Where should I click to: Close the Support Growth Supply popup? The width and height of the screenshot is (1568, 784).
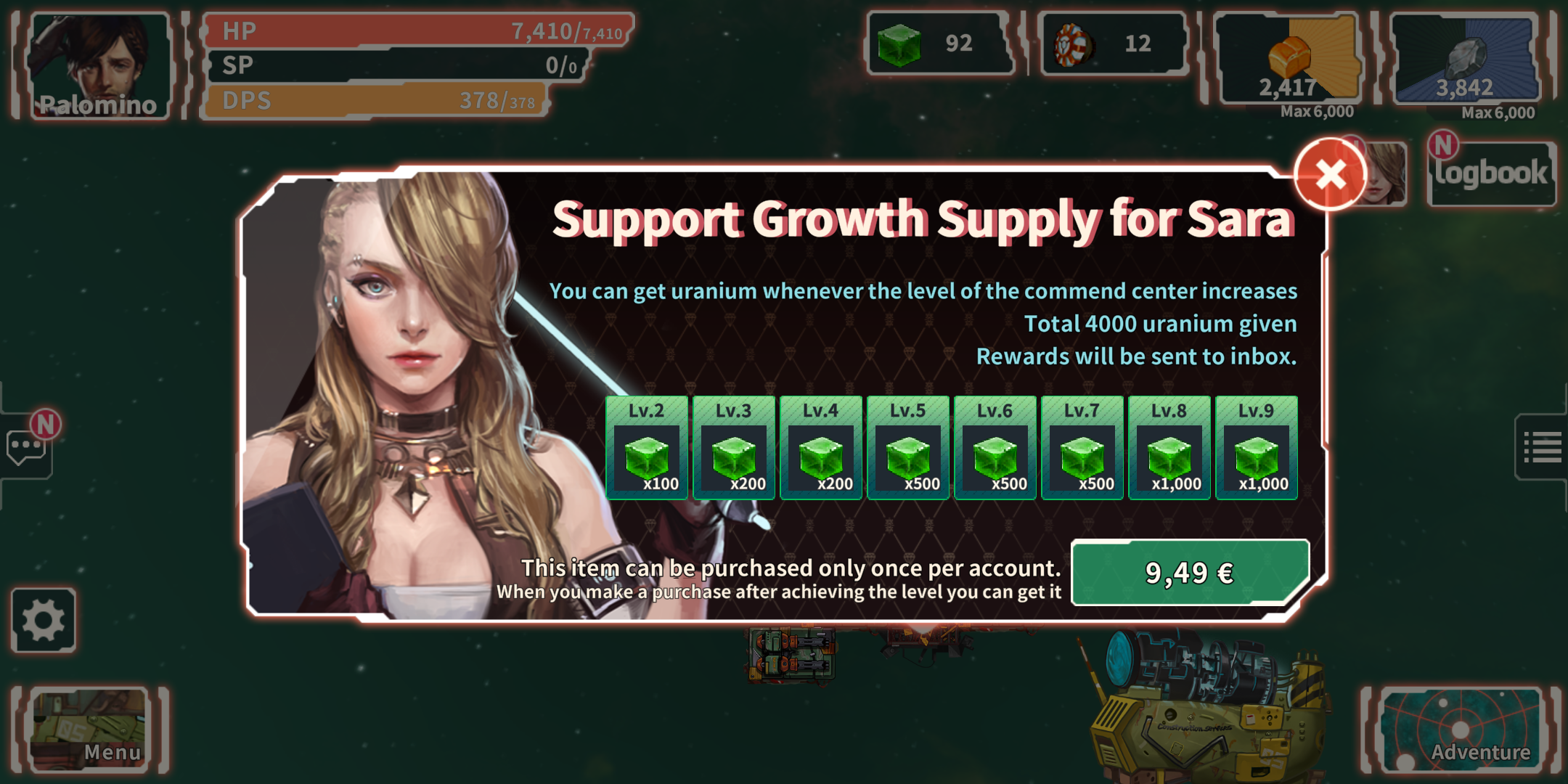pos(1331,174)
